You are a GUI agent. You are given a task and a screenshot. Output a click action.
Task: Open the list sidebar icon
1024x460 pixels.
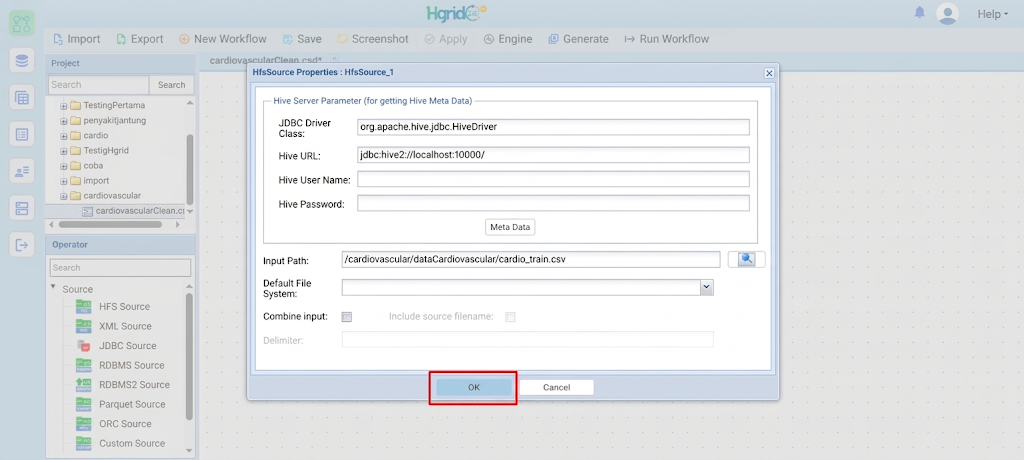[x=22, y=135]
